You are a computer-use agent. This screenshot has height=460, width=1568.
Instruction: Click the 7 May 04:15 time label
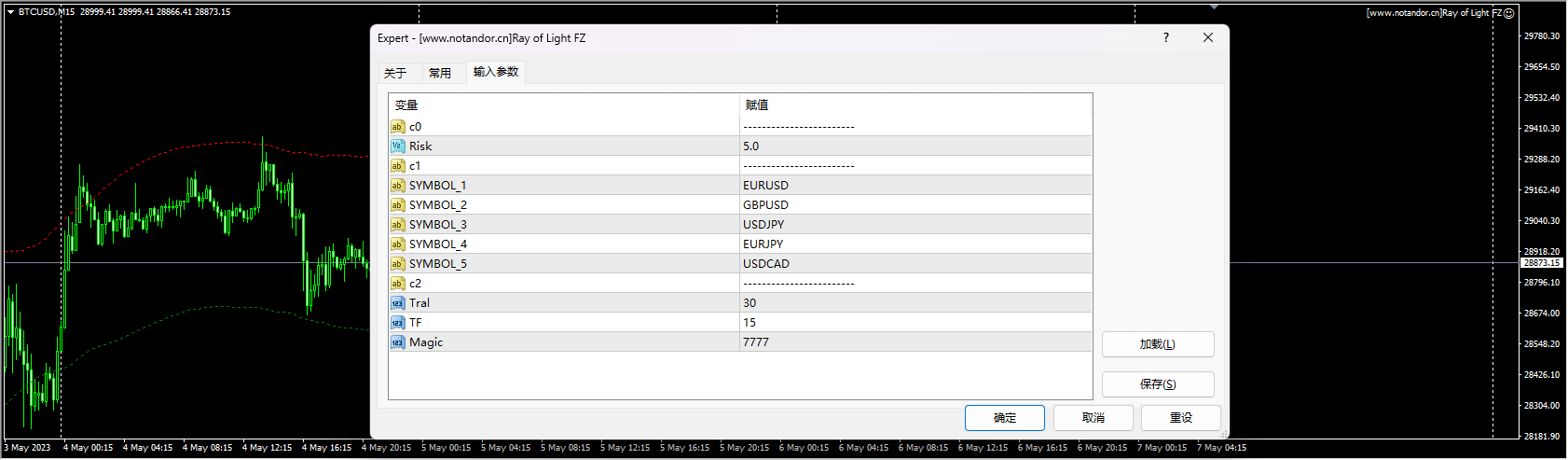(x=1221, y=448)
